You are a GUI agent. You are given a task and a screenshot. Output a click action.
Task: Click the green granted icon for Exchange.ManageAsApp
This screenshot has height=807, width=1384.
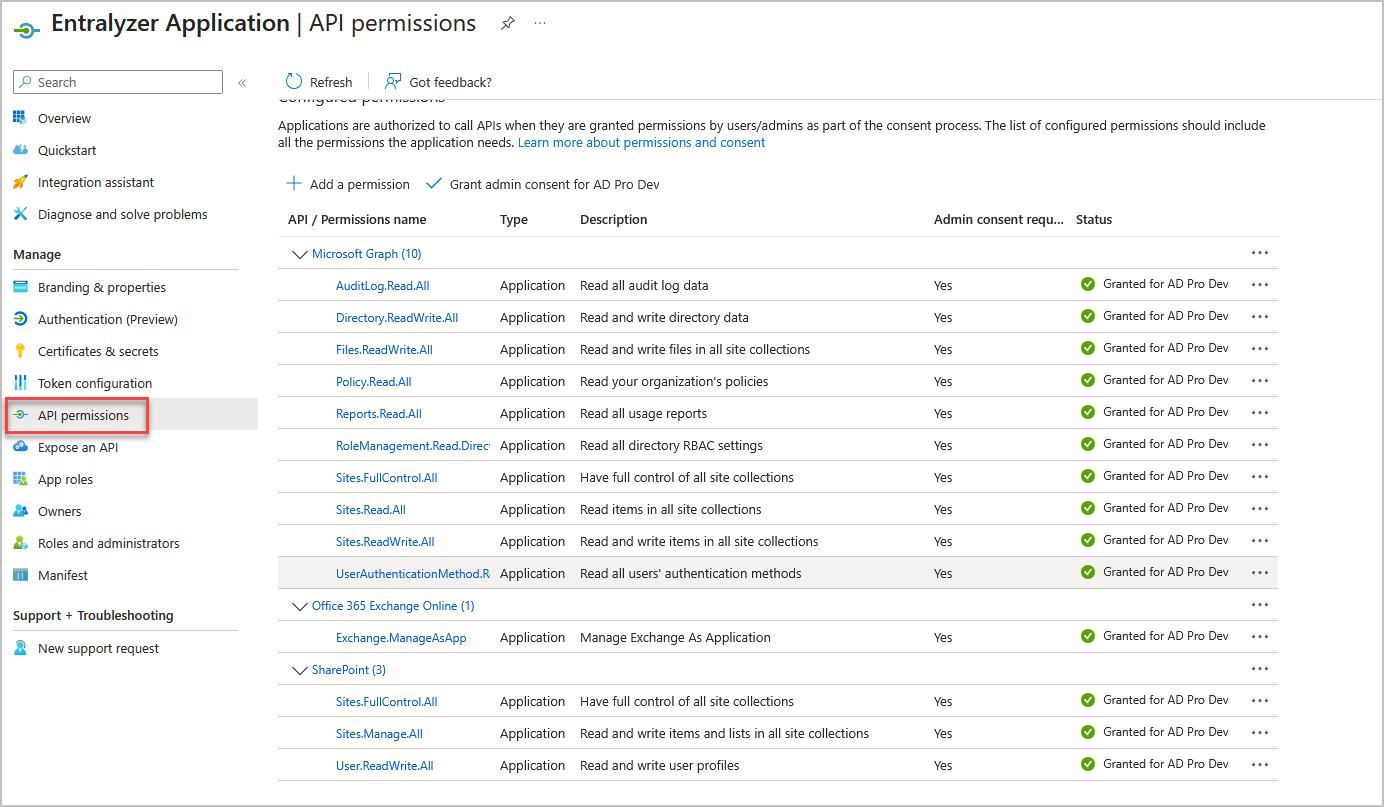(1087, 636)
